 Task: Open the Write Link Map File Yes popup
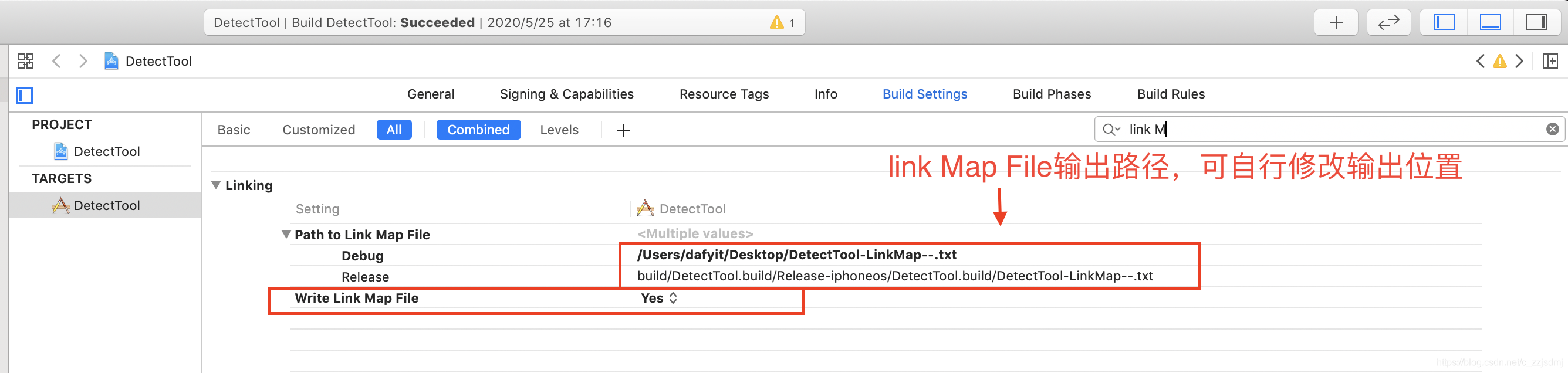pos(658,298)
